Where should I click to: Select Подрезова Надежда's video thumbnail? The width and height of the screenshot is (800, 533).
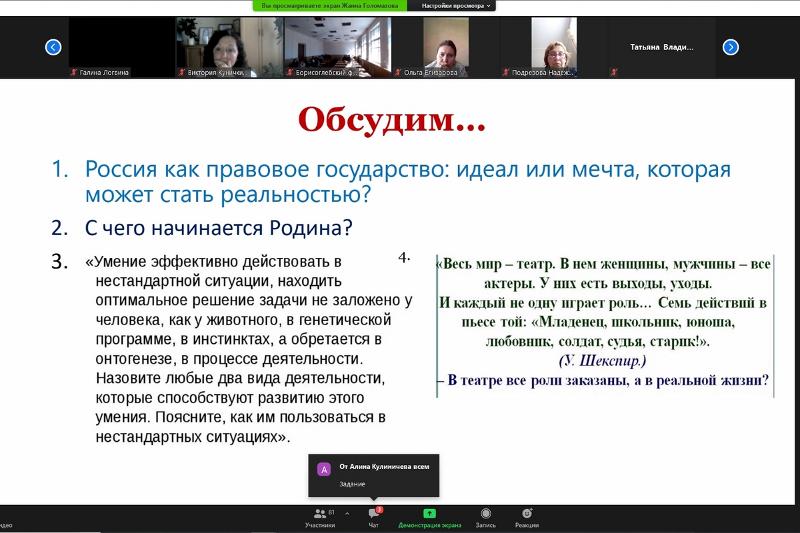(553, 47)
